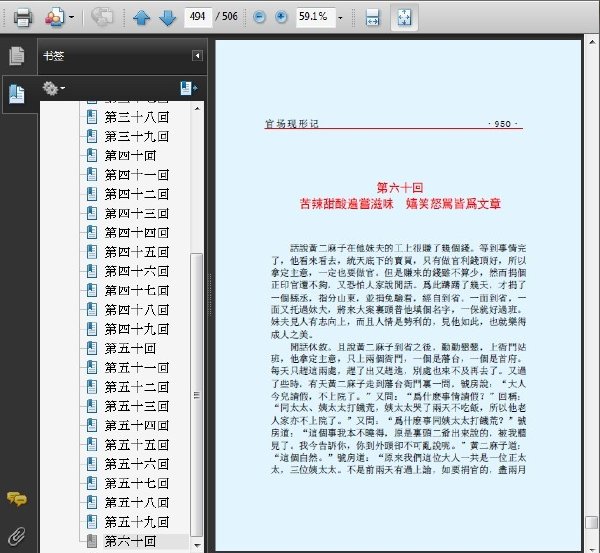The image size is (600, 553).
Task: Open the attachments paperclip panel
Action: coord(16,536)
